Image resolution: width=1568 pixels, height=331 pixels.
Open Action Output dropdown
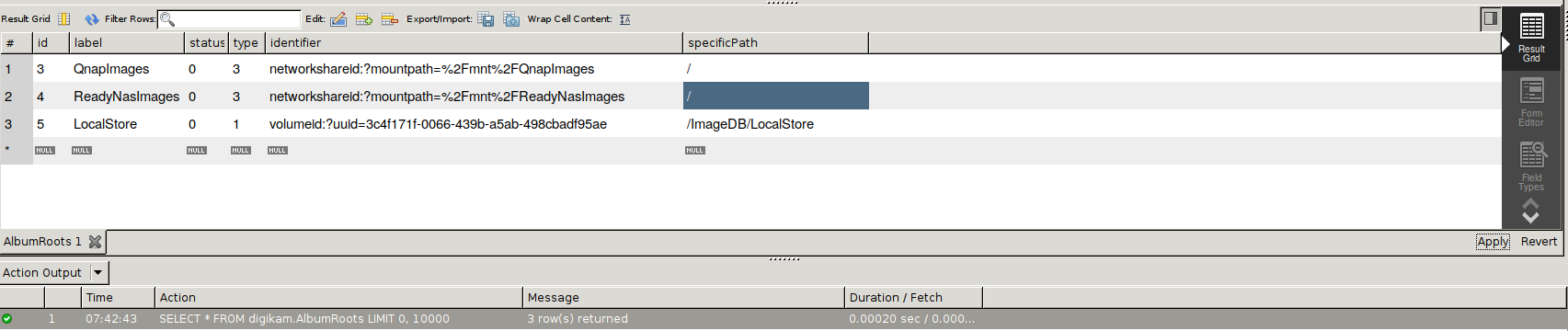[x=98, y=273]
